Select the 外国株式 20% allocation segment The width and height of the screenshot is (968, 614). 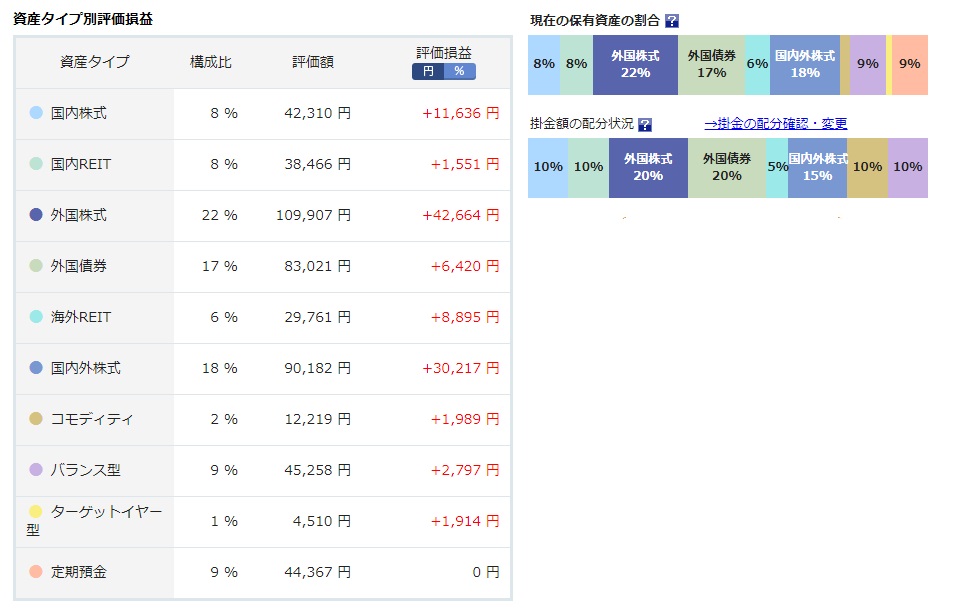tap(648, 168)
